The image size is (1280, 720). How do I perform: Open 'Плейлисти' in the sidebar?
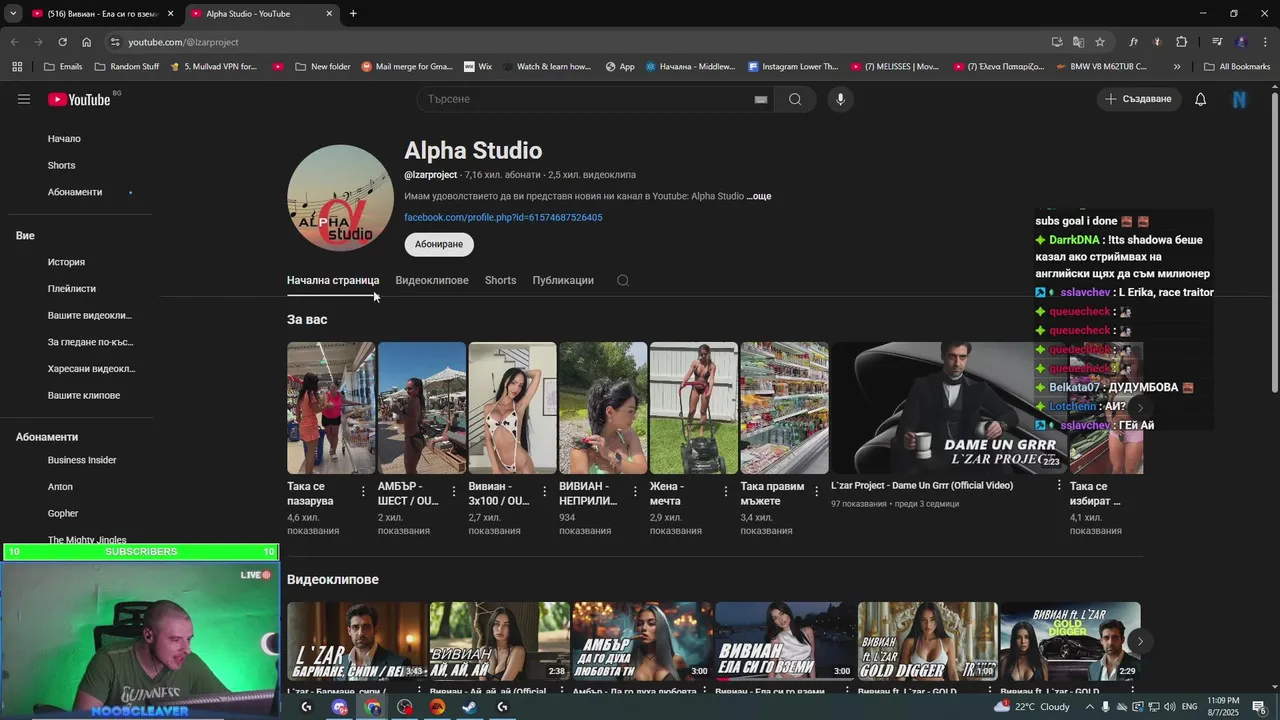click(72, 289)
